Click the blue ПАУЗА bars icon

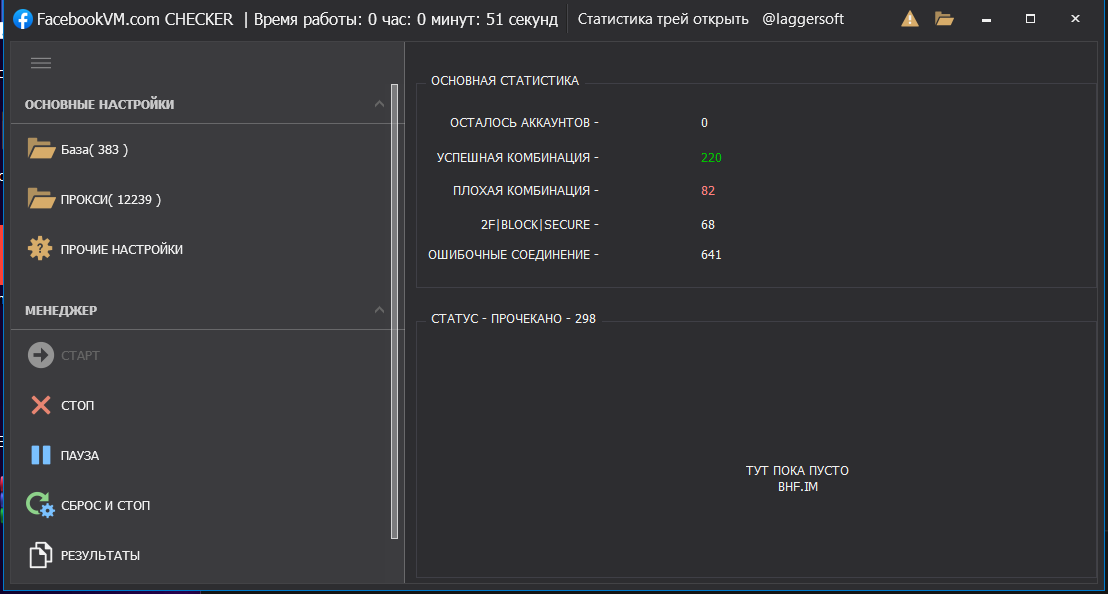(41, 455)
